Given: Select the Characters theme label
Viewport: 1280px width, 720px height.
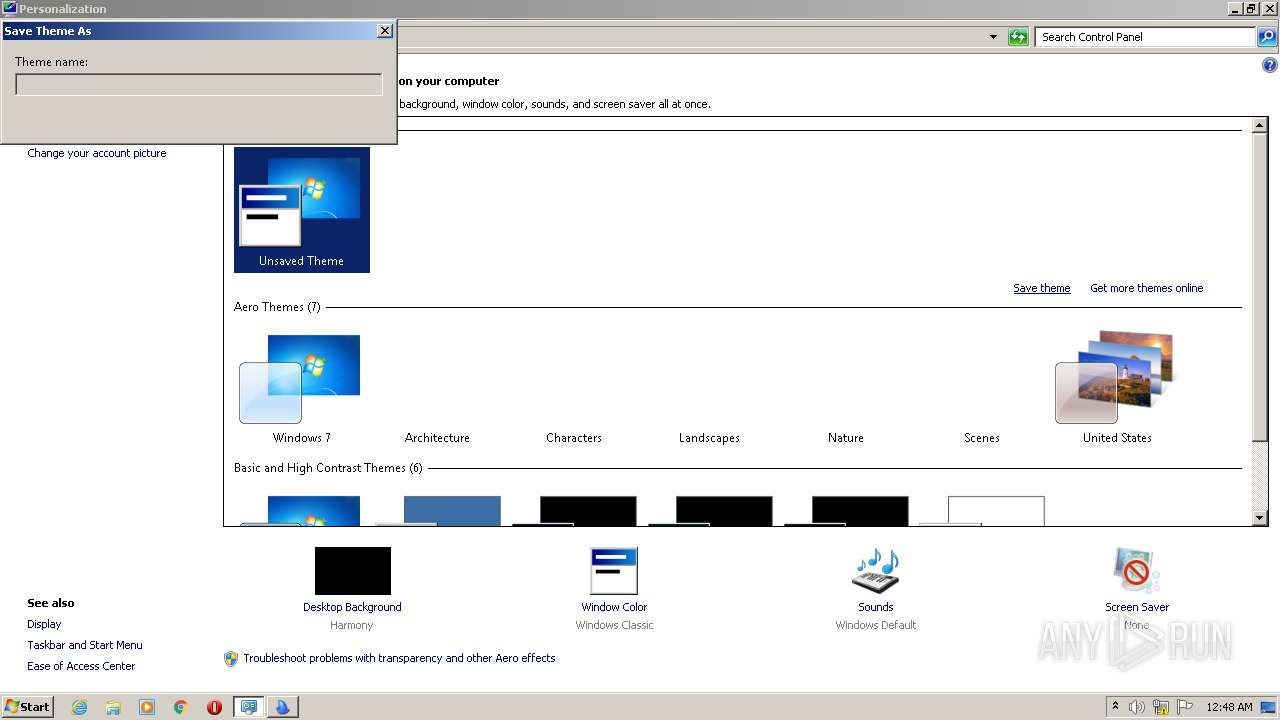Looking at the screenshot, I should (x=574, y=438).
